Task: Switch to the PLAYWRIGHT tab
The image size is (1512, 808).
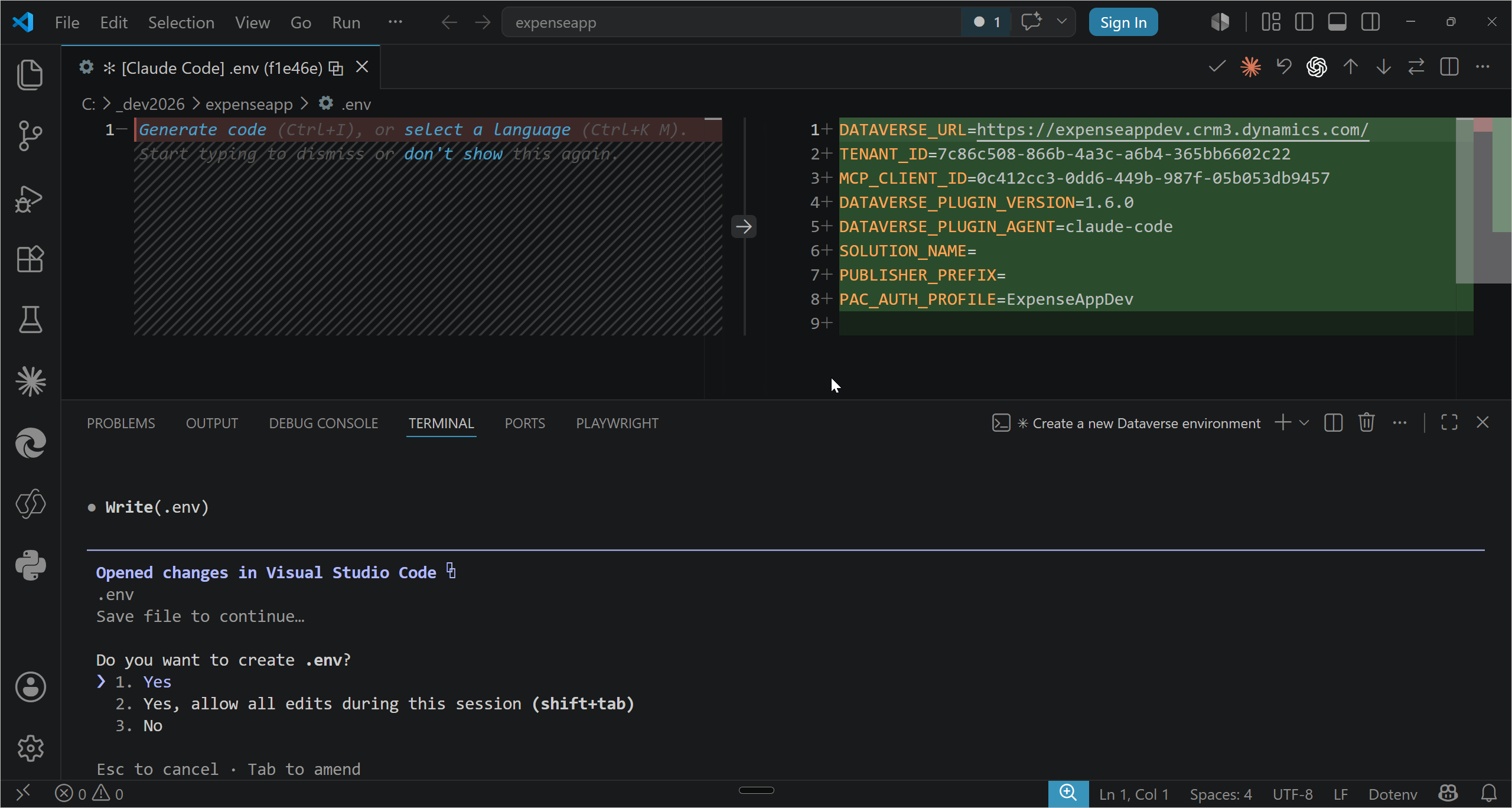Action: click(x=617, y=423)
